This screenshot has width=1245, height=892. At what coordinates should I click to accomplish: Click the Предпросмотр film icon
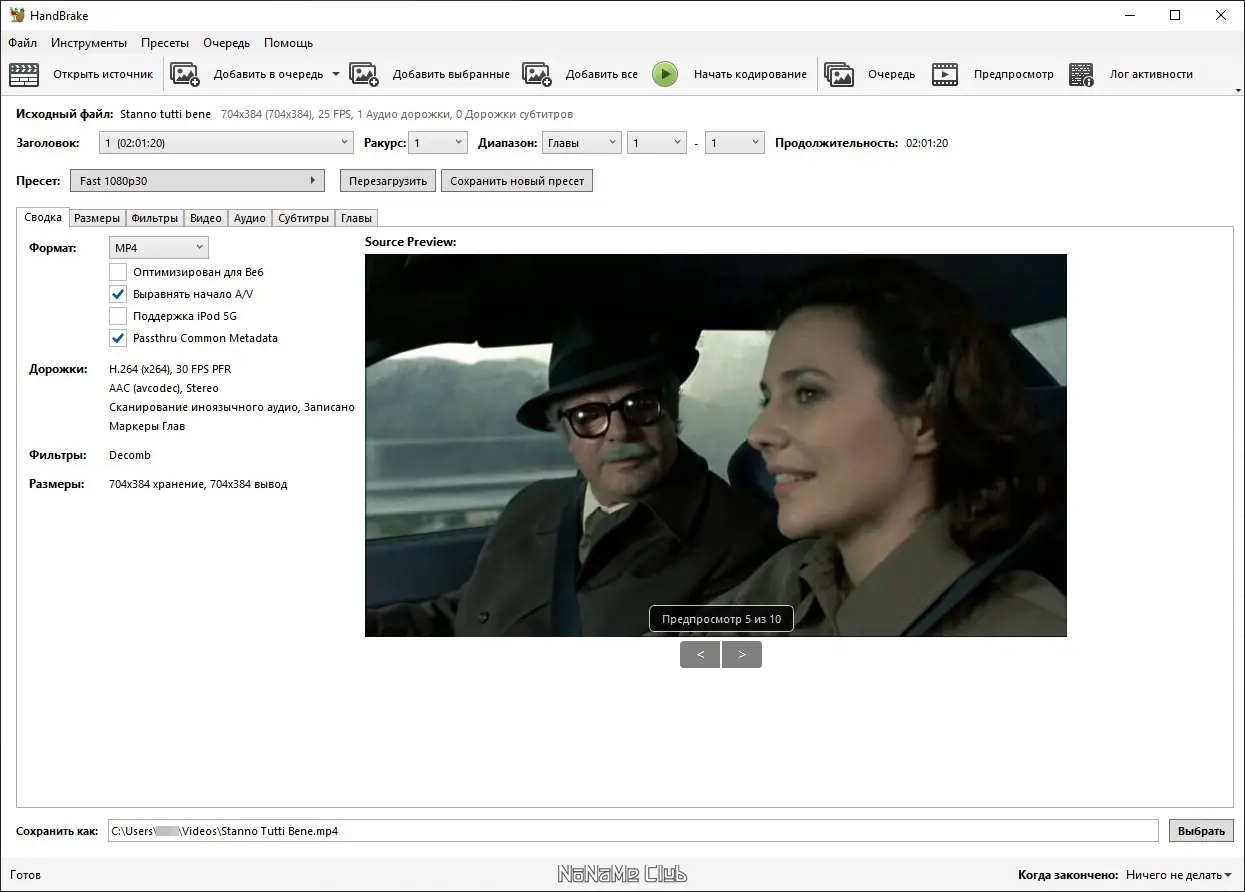(945, 74)
